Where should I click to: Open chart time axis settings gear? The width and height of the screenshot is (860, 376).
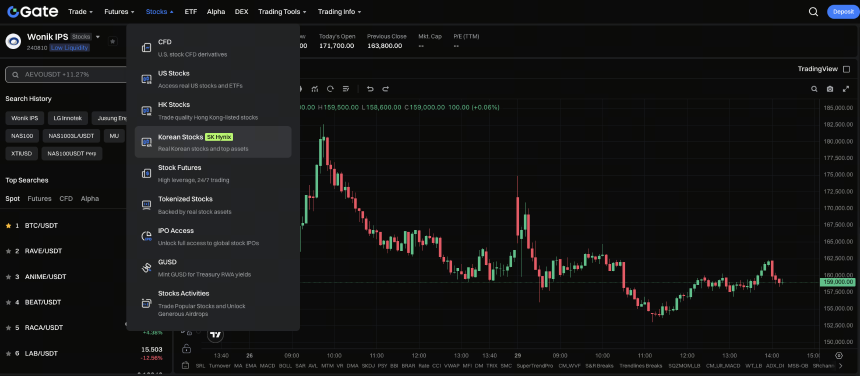(839, 355)
